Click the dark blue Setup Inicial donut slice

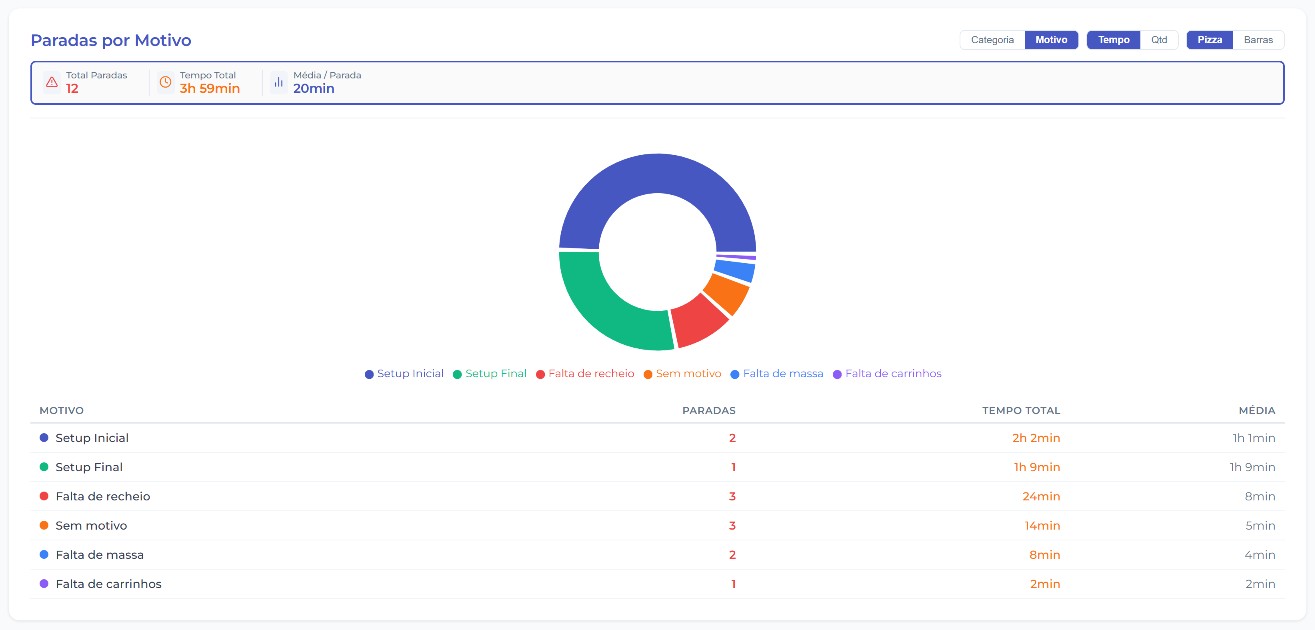click(x=657, y=174)
